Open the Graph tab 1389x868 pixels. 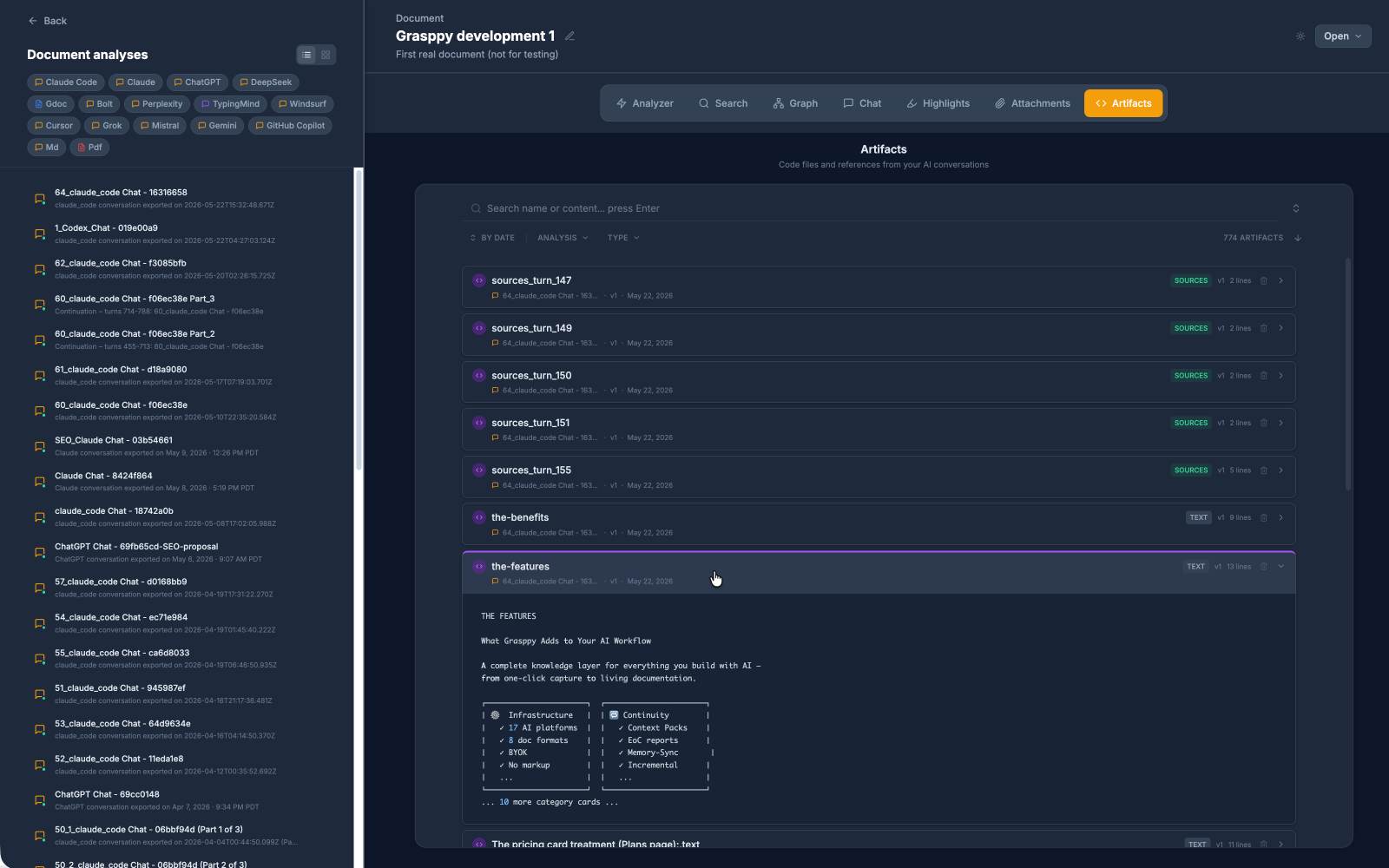795,103
